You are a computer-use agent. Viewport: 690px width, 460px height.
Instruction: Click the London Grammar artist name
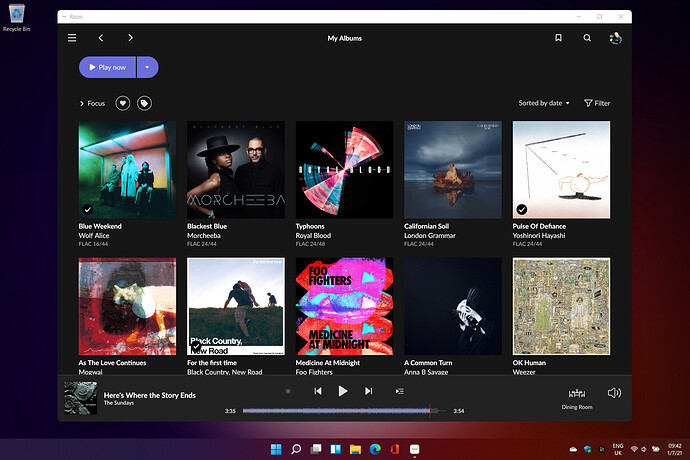pyautogui.click(x=430, y=236)
